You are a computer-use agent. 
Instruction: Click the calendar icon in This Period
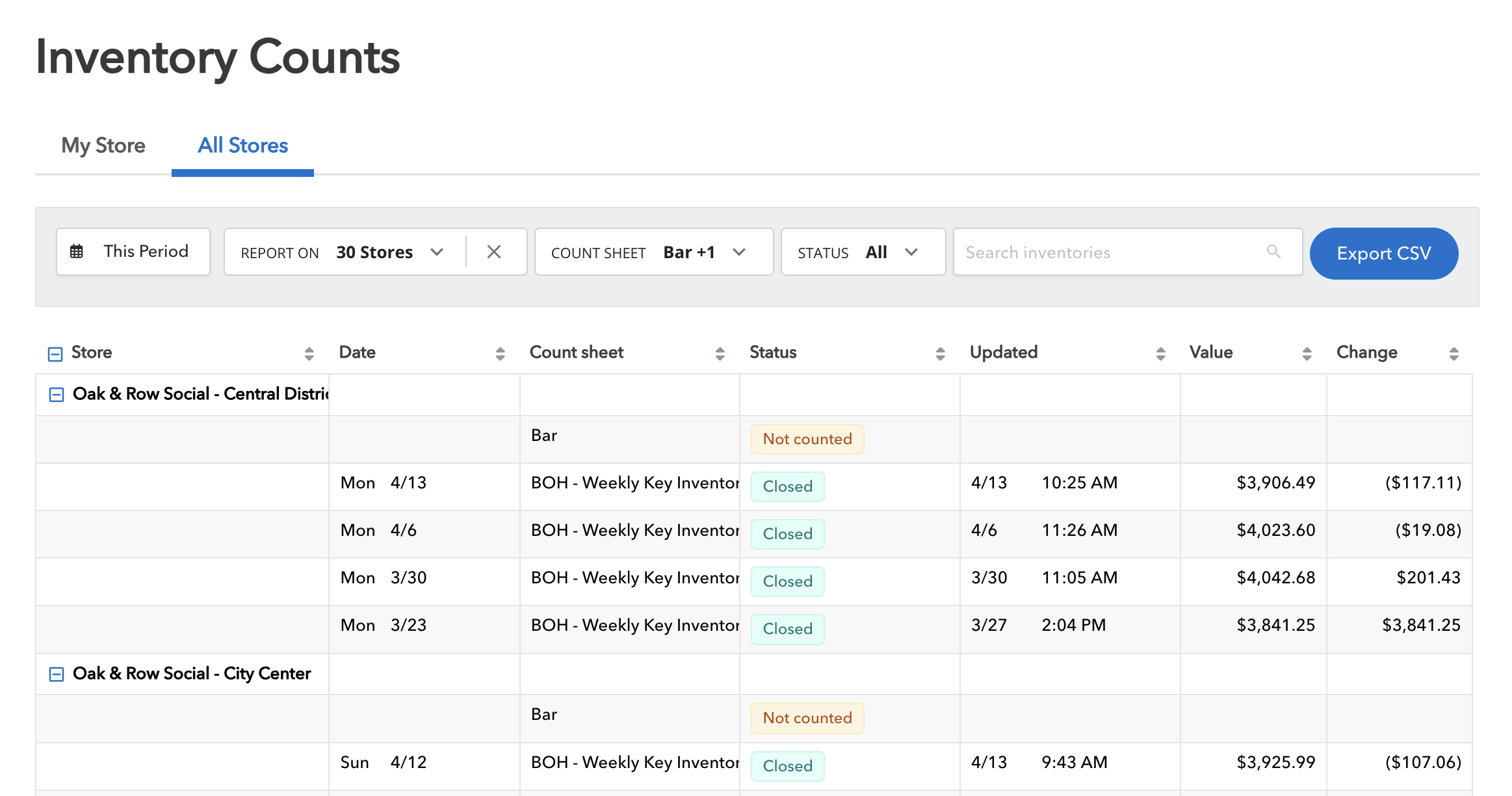[77, 252]
